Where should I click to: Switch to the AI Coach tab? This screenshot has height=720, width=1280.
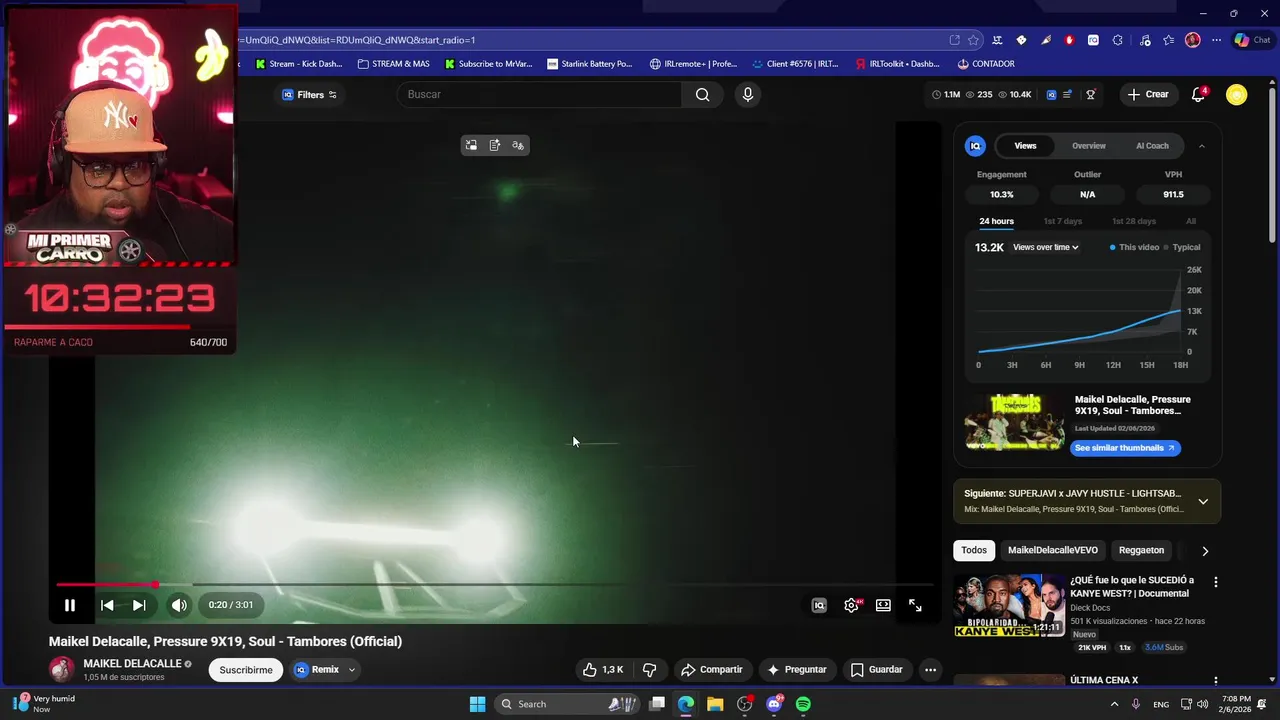(1152, 146)
